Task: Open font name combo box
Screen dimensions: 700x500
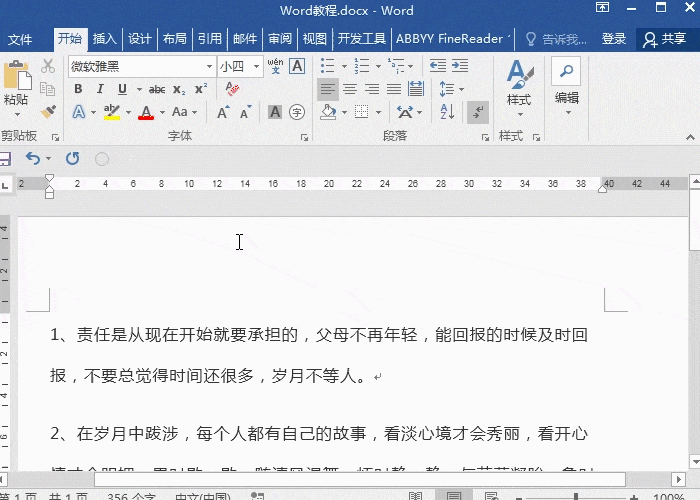Action: pos(142,67)
